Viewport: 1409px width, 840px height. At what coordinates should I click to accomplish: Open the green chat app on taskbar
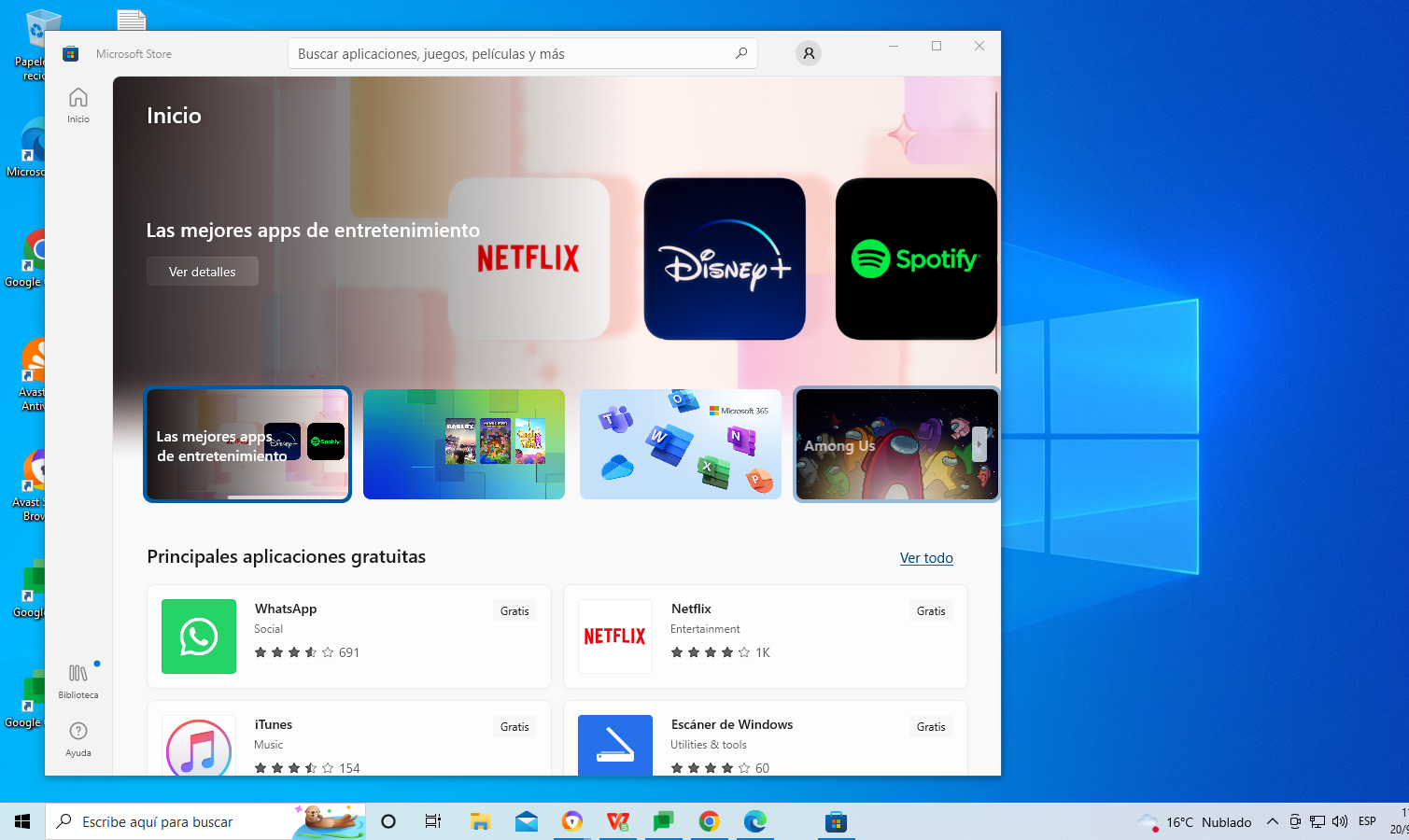pyautogui.click(x=663, y=821)
